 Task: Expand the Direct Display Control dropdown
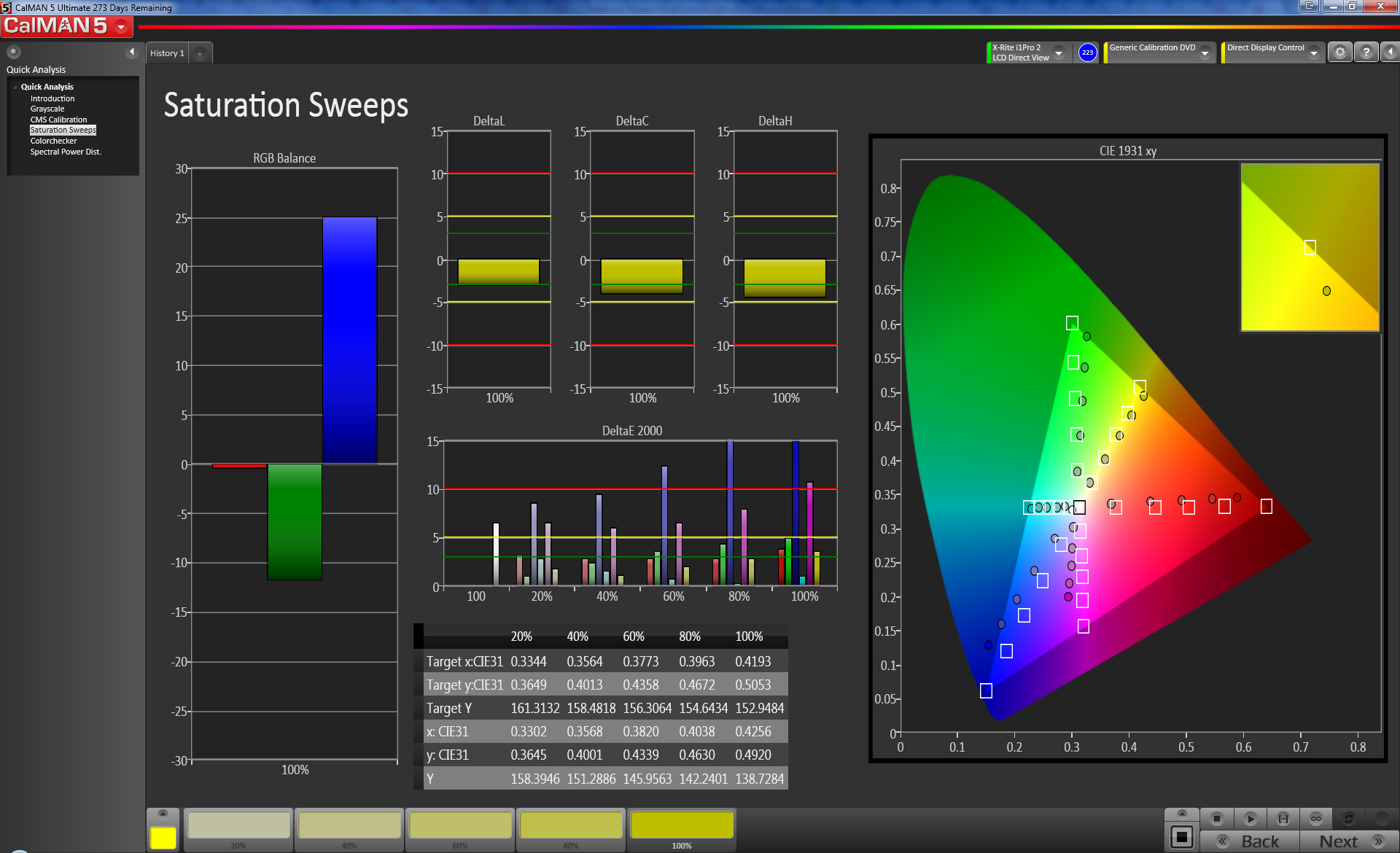tap(1314, 52)
